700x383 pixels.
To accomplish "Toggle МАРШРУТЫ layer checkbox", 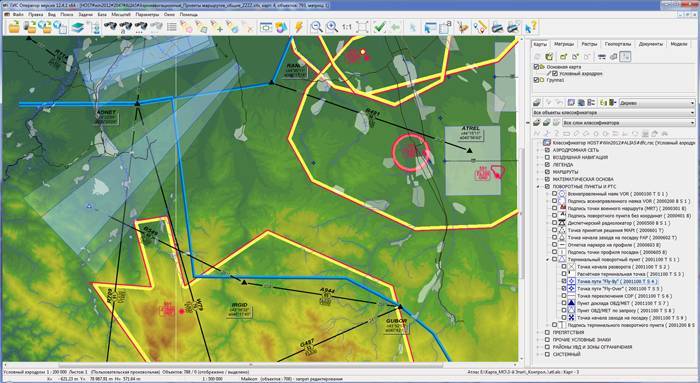I will [x=547, y=172].
